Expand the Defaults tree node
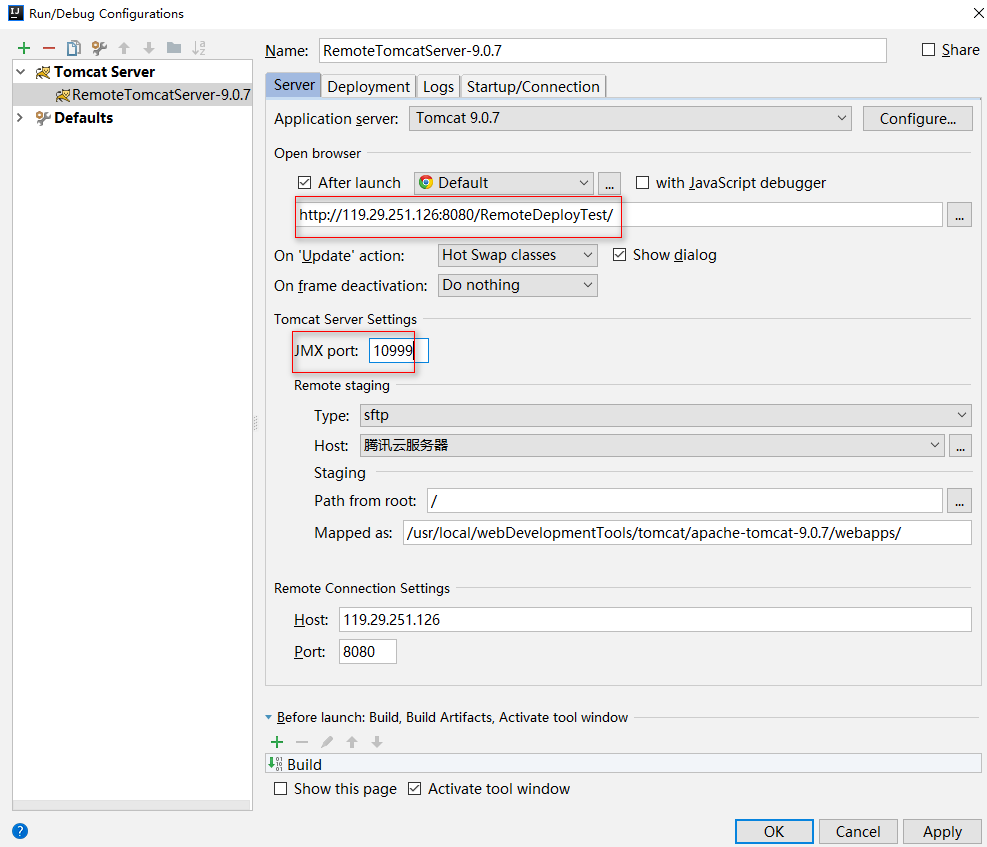This screenshot has height=847, width=987. click(x=20, y=118)
